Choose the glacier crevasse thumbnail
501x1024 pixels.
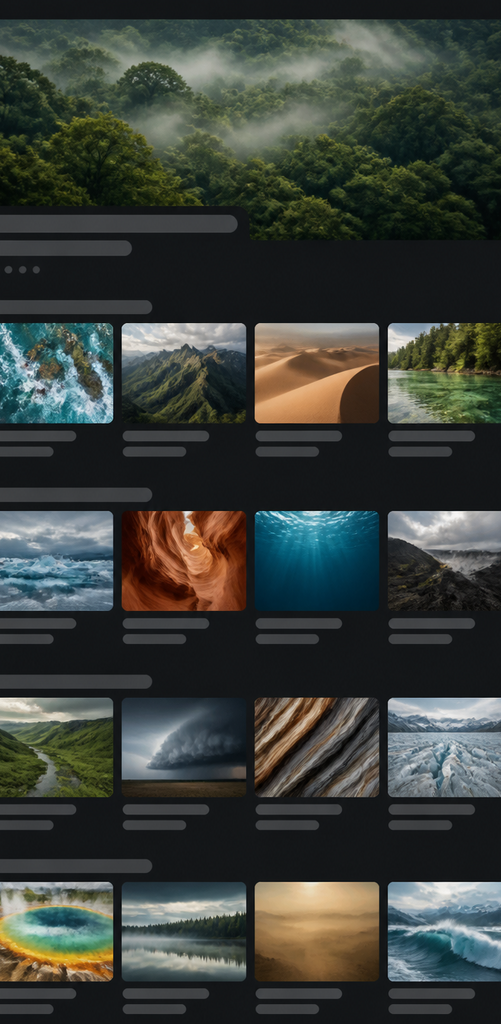[x=444, y=748]
